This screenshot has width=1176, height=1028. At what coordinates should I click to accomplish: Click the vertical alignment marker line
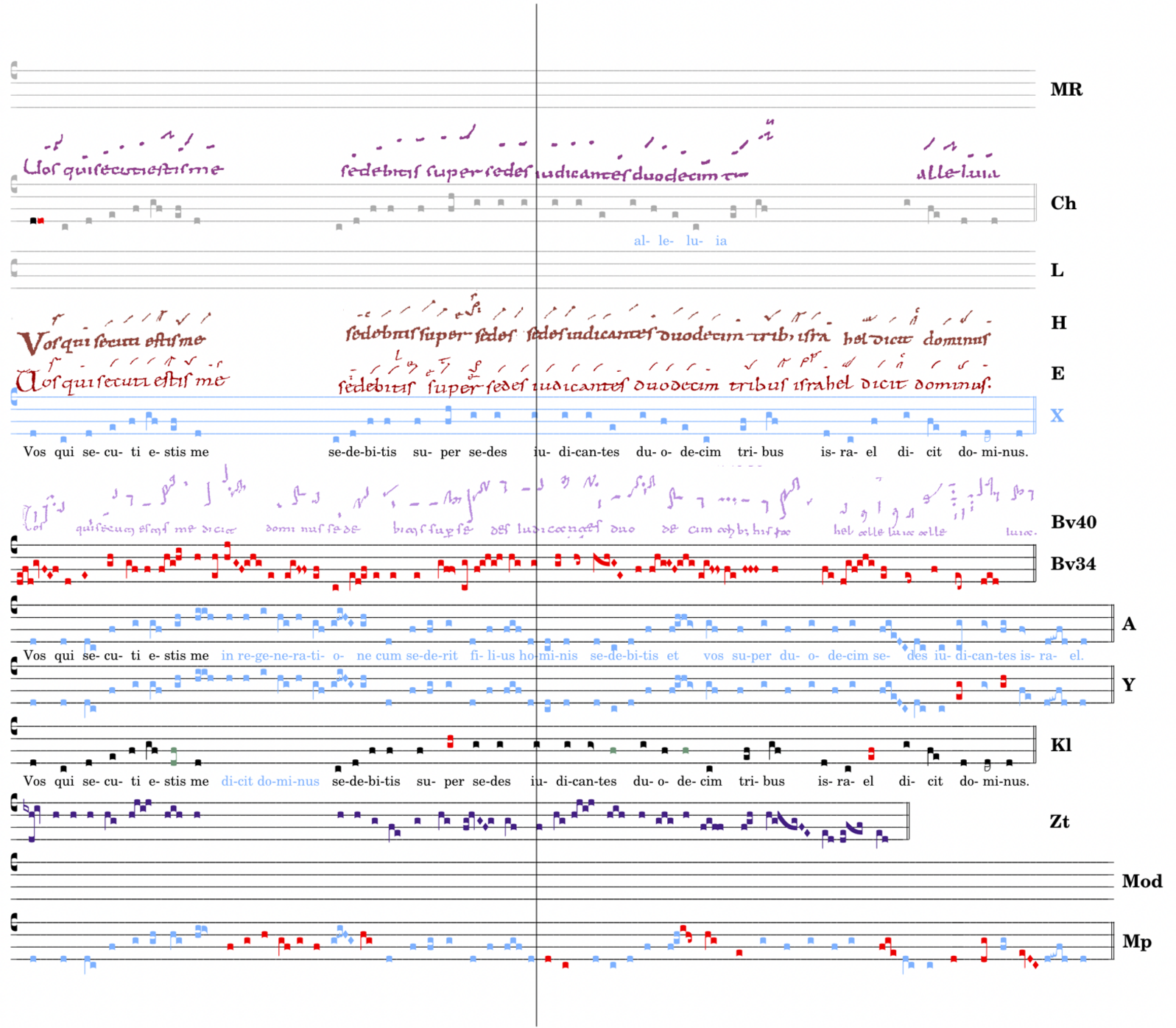(536, 515)
